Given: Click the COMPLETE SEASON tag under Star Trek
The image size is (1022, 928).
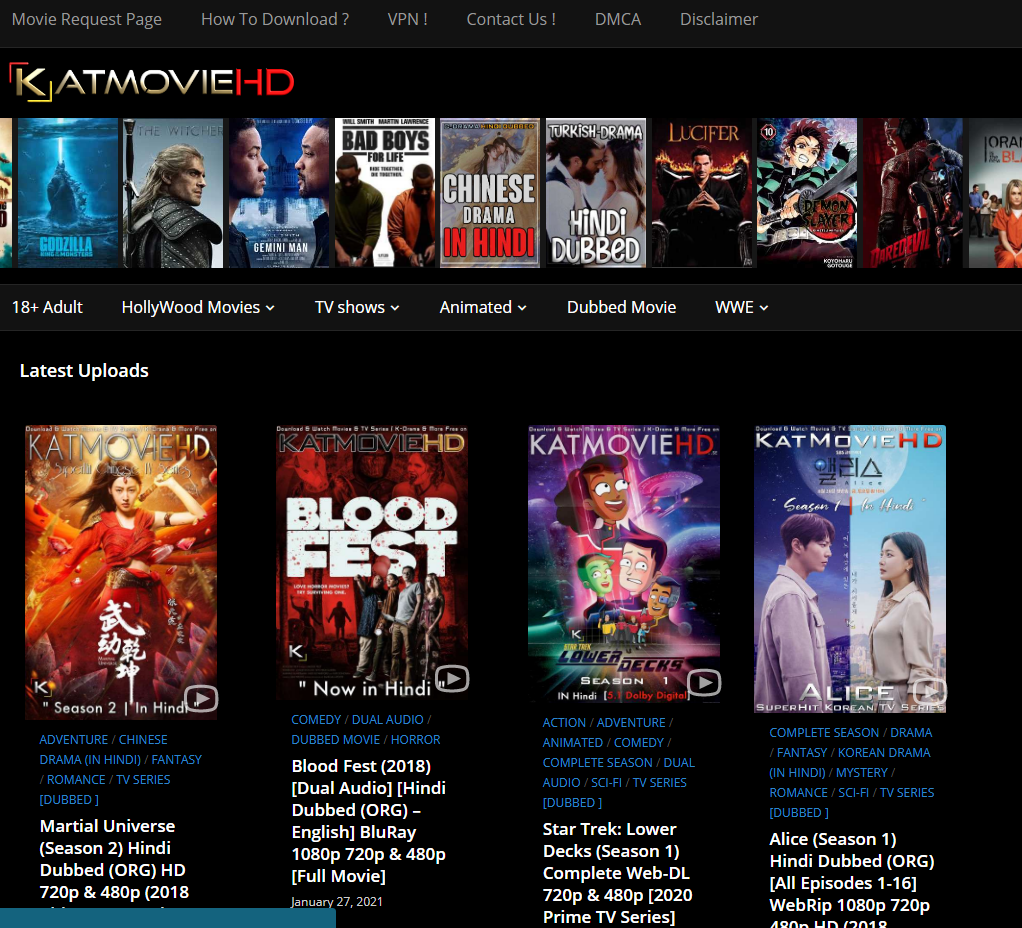Looking at the screenshot, I should click(x=598, y=762).
